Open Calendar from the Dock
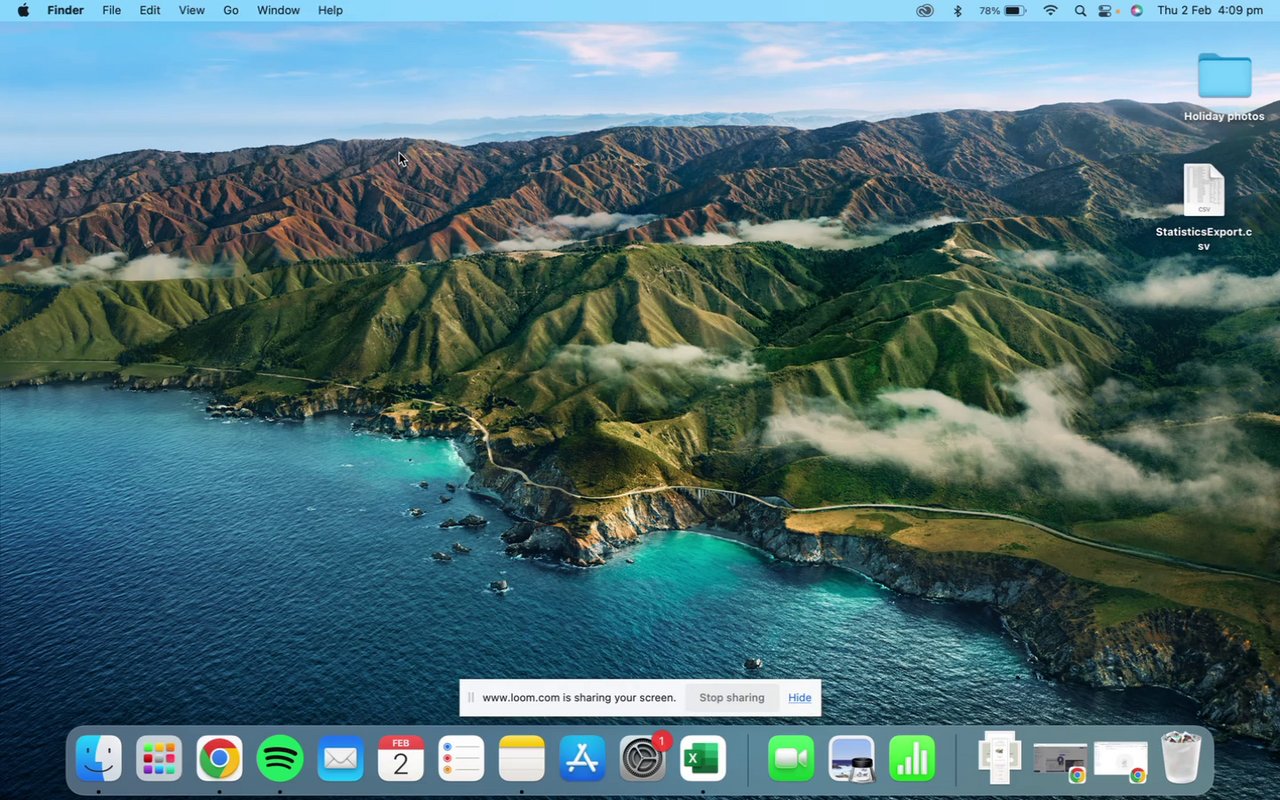The height and width of the screenshot is (800, 1280). 401,759
